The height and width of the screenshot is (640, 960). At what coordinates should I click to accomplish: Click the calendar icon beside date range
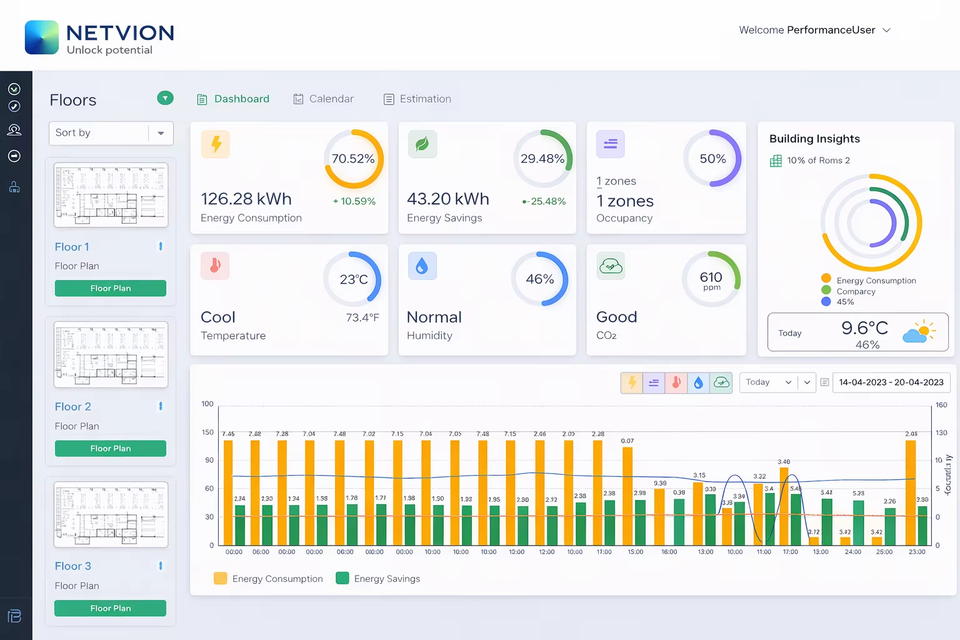pyautogui.click(x=825, y=382)
